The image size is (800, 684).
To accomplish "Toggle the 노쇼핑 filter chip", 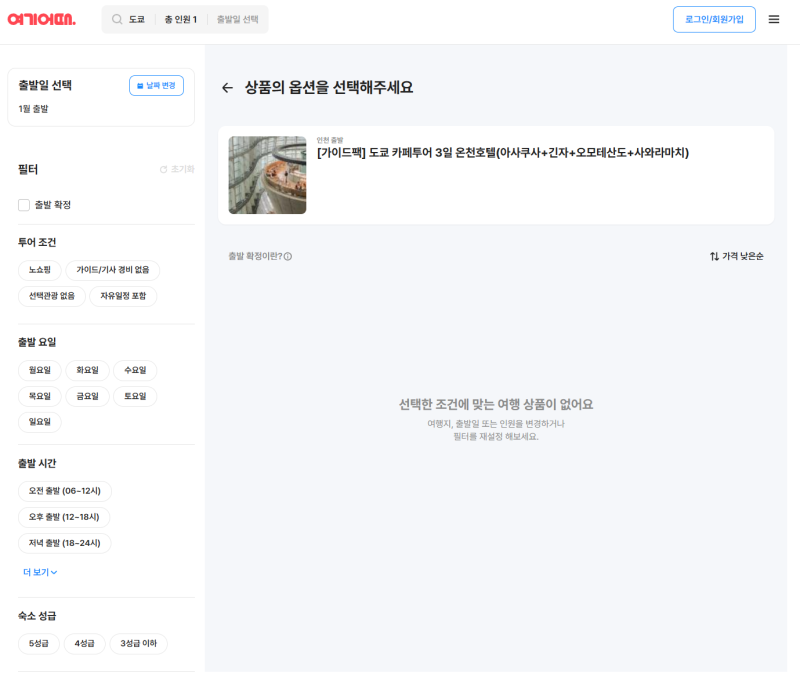I will point(40,270).
